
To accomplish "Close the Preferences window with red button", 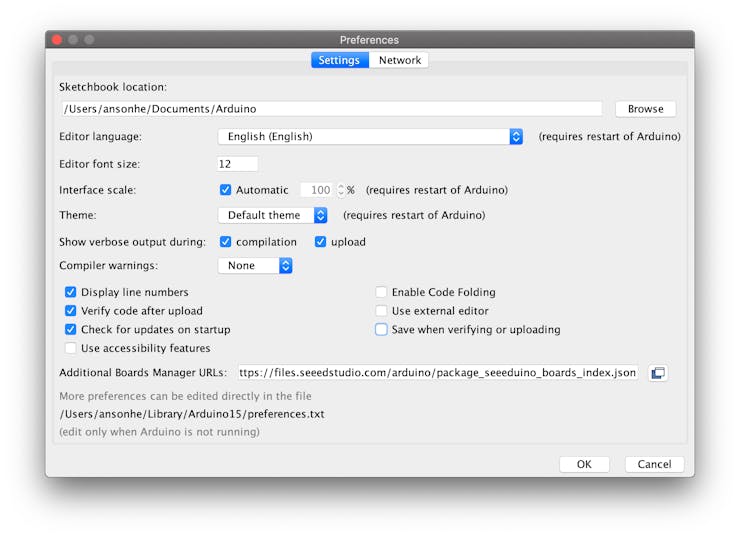I will pos(57,40).
